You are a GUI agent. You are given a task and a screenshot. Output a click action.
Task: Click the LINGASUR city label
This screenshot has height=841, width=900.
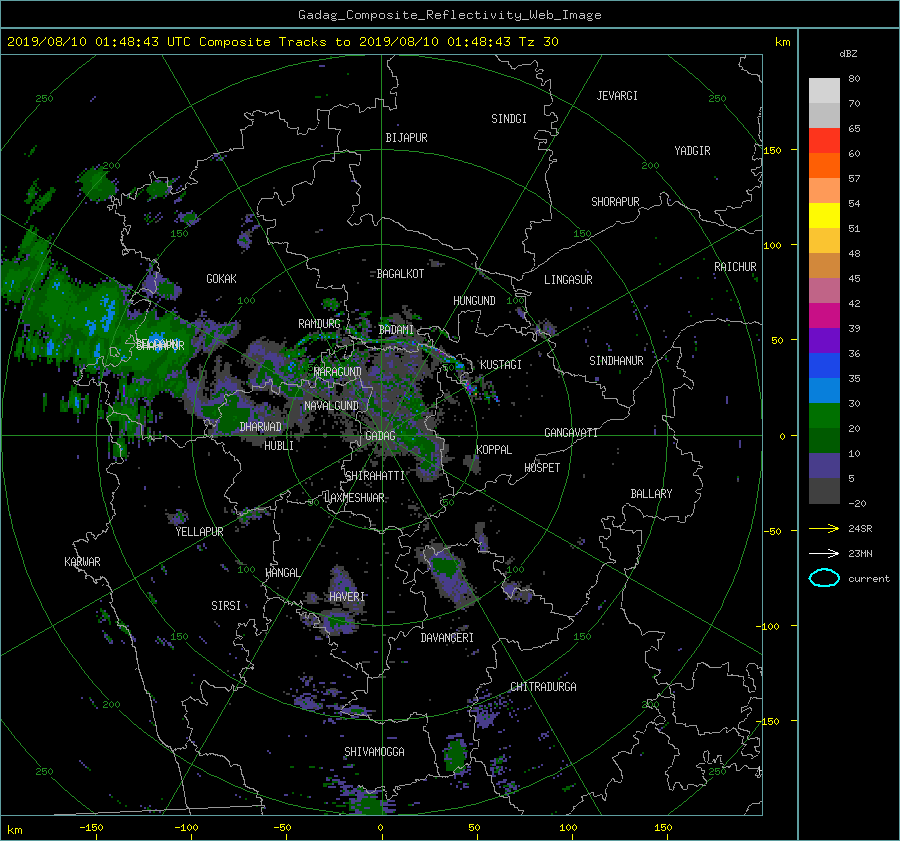[x=568, y=280]
